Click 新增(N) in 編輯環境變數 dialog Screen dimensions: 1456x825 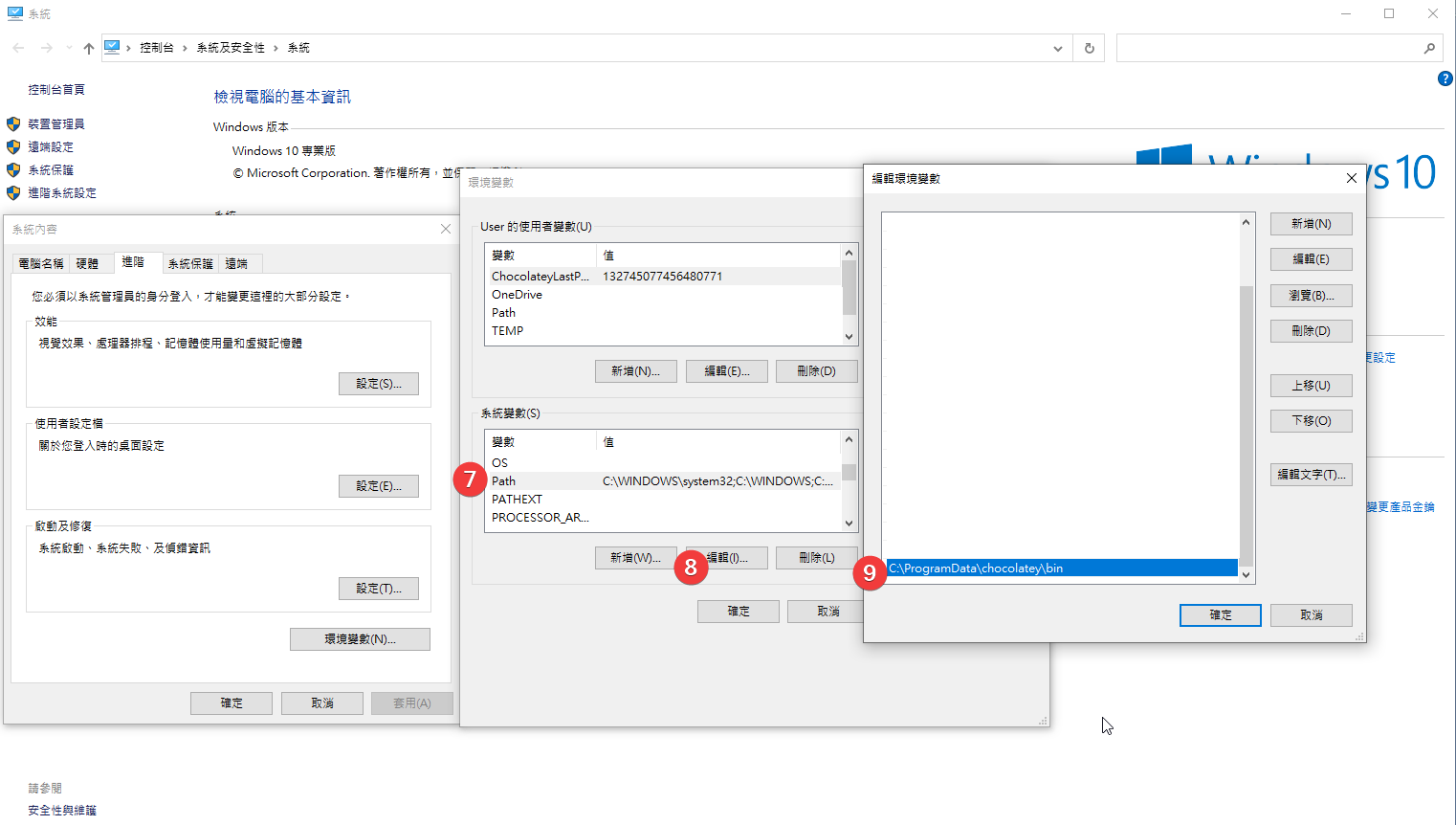[x=1312, y=224]
